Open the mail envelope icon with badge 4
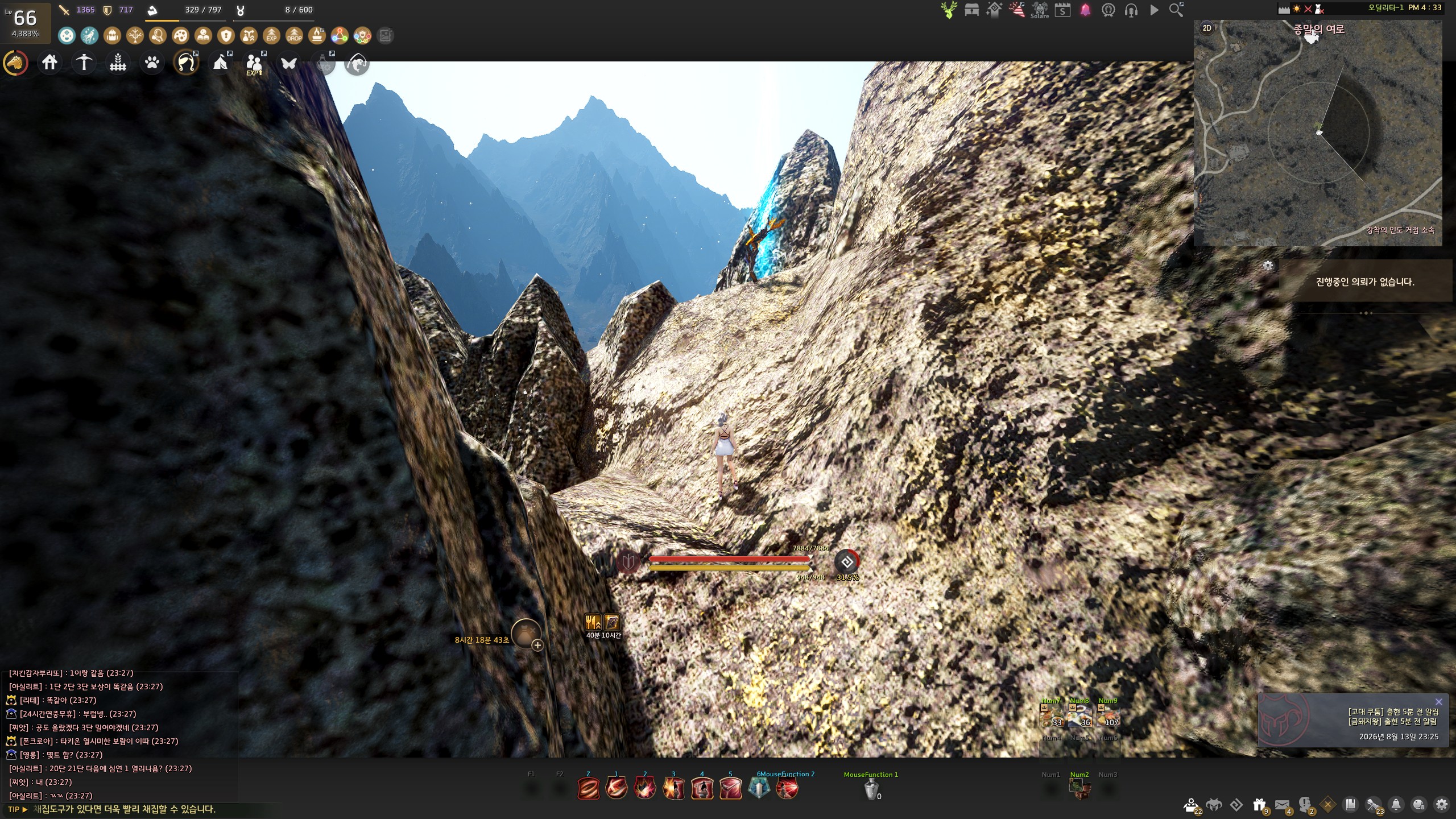Image resolution: width=1456 pixels, height=819 pixels. 1283,805
